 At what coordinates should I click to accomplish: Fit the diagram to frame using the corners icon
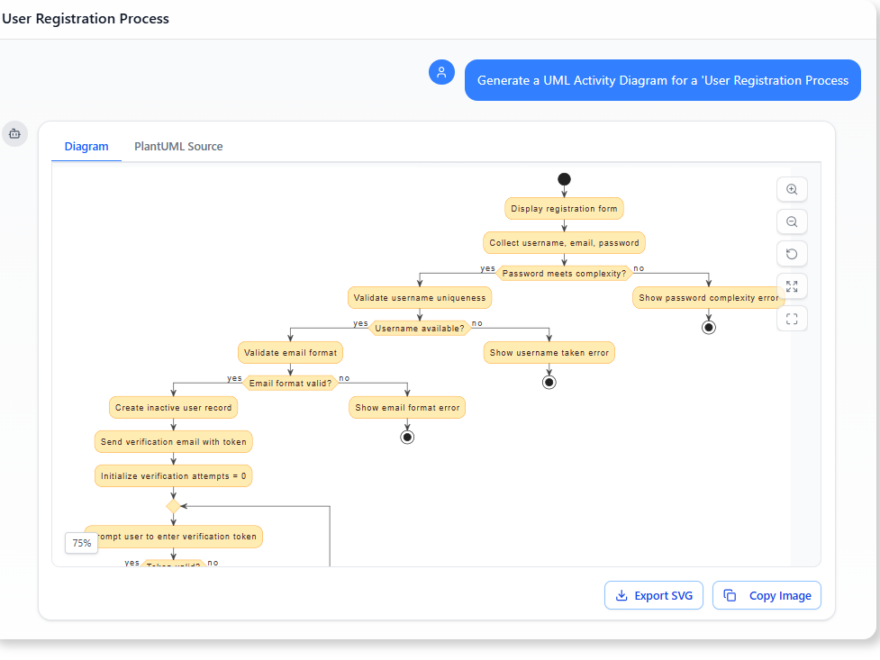click(791, 318)
